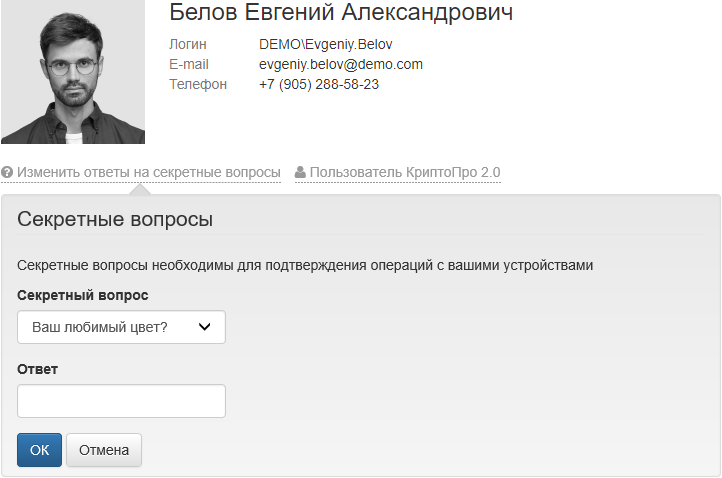Image resolution: width=722 pixels, height=478 pixels.
Task: Open the 'Пользователь КриптоПро 2.0' link
Action: 405,173
